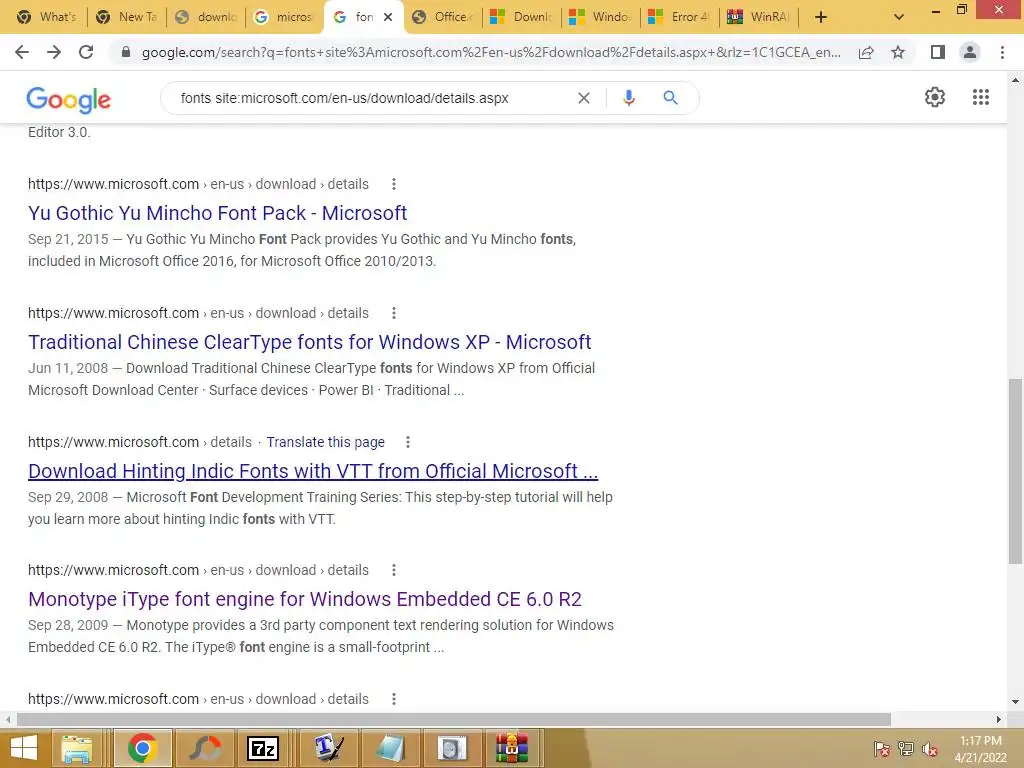Open Yu Gothic Yu Mincho Font Pack link
The height and width of the screenshot is (768, 1024).
click(x=217, y=213)
